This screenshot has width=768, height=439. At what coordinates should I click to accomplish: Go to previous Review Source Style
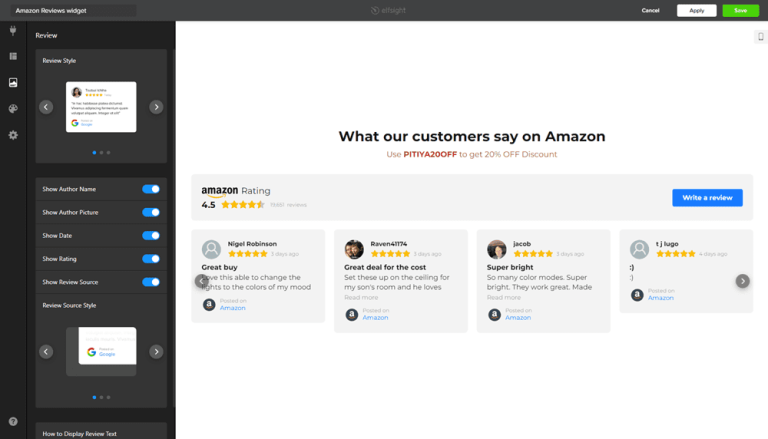click(x=46, y=351)
